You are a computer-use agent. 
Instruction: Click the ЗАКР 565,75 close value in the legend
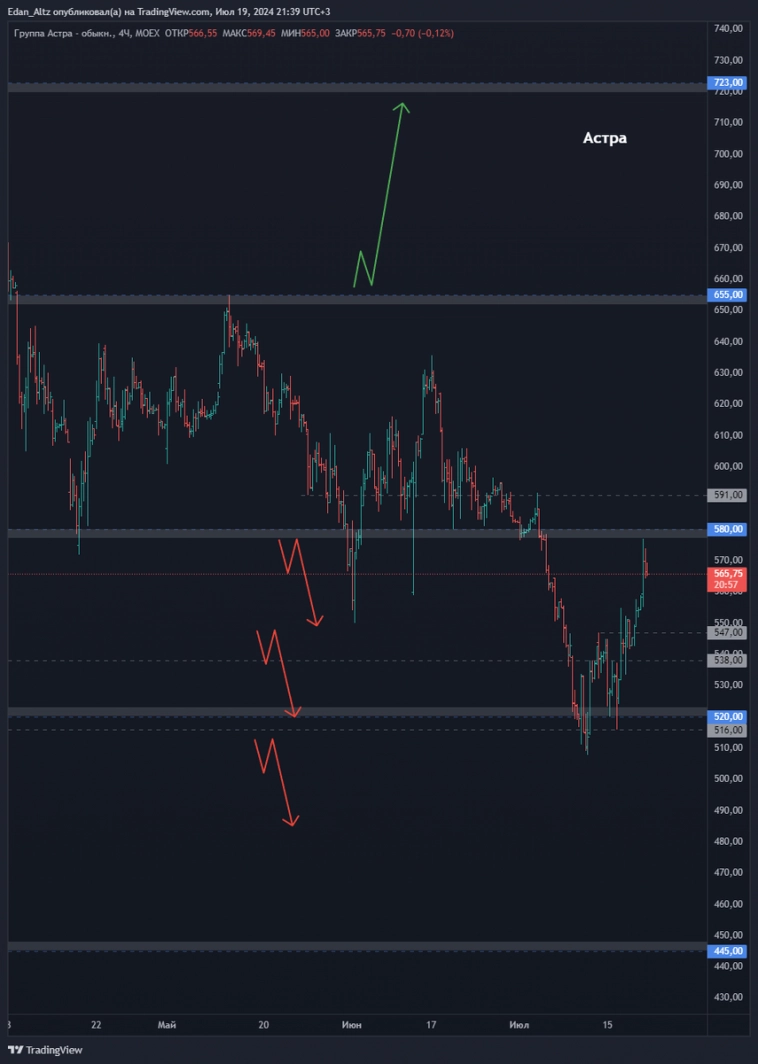click(x=360, y=33)
